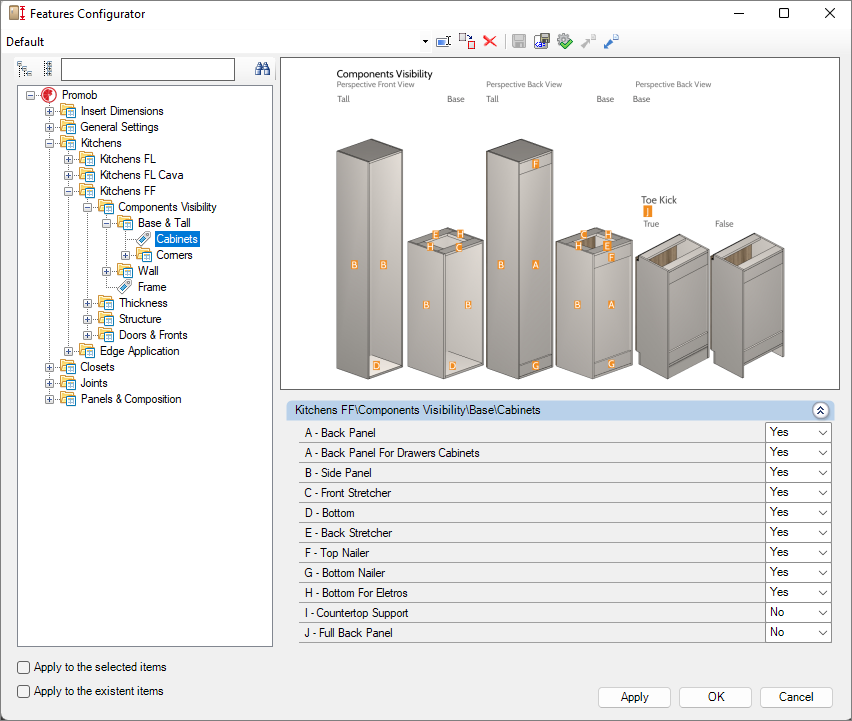Click the collapse-all tree icon
The height and width of the screenshot is (721, 852).
(x=47, y=69)
